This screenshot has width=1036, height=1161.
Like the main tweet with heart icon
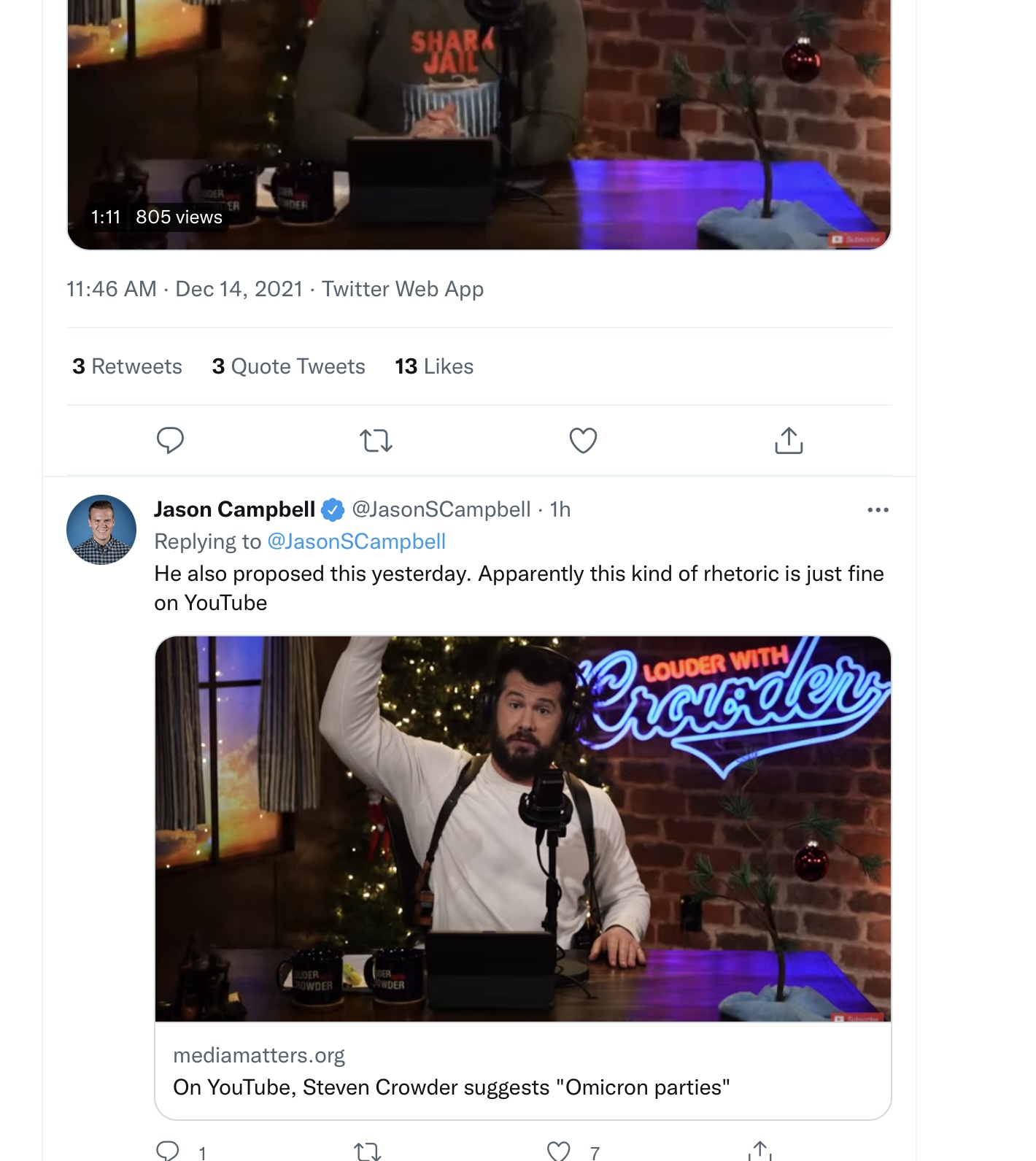coord(583,440)
